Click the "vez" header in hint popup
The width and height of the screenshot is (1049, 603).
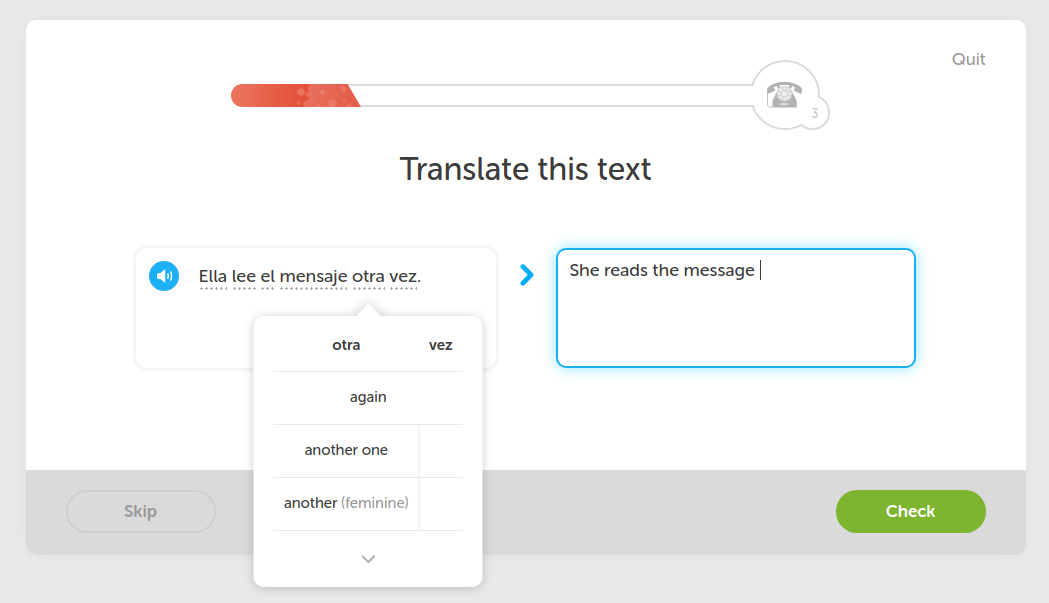(440, 345)
